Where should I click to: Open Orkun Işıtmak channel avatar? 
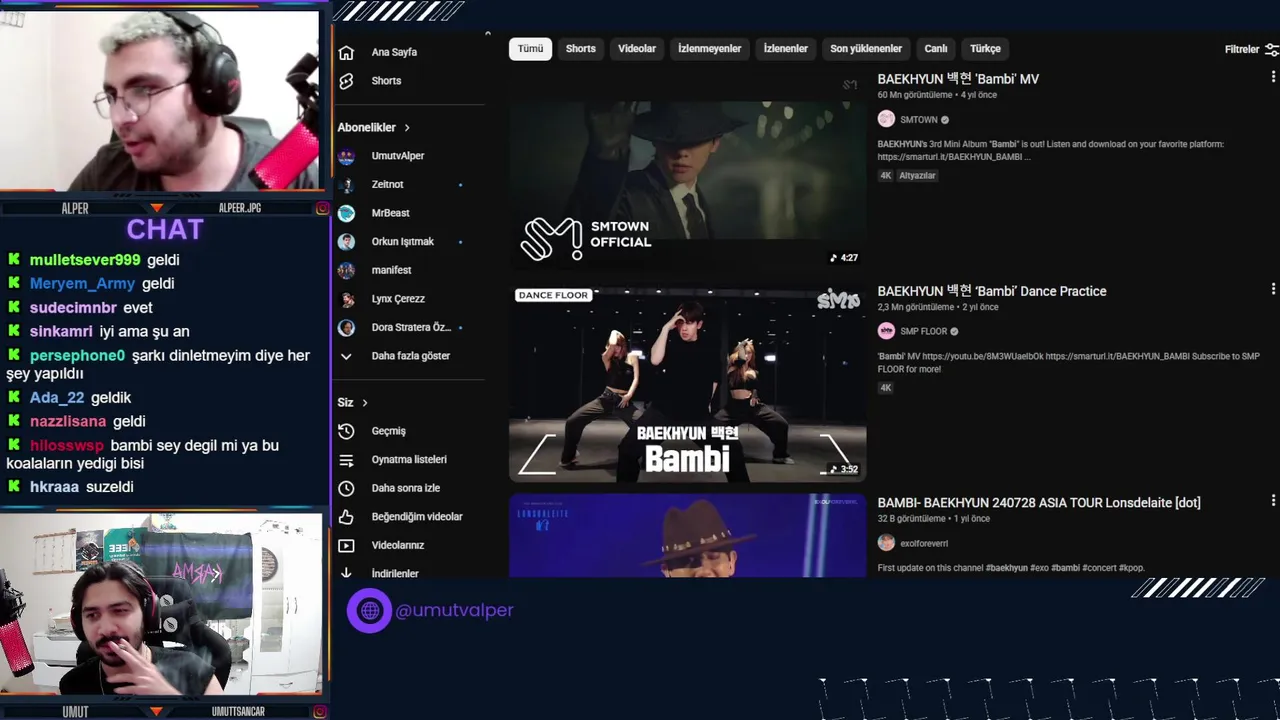[346, 242]
